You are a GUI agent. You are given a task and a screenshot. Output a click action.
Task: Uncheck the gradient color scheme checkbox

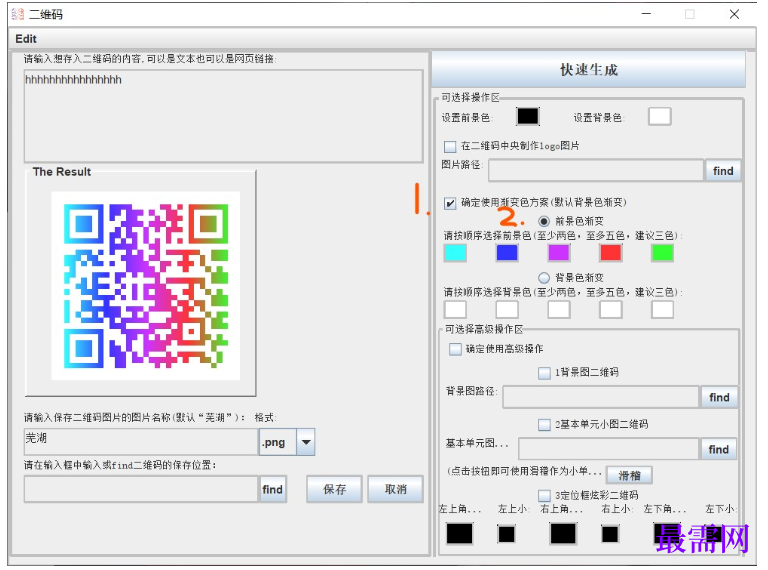click(450, 203)
